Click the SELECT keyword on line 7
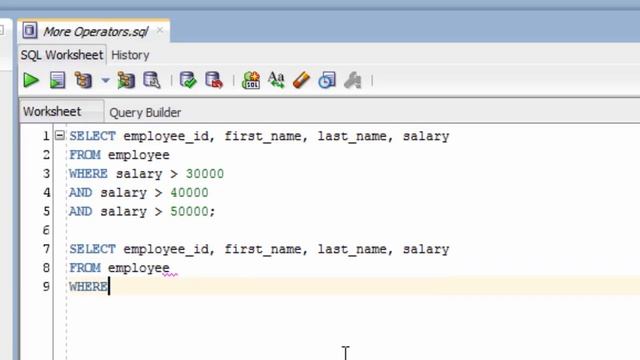The image size is (640, 360). pos(92,249)
